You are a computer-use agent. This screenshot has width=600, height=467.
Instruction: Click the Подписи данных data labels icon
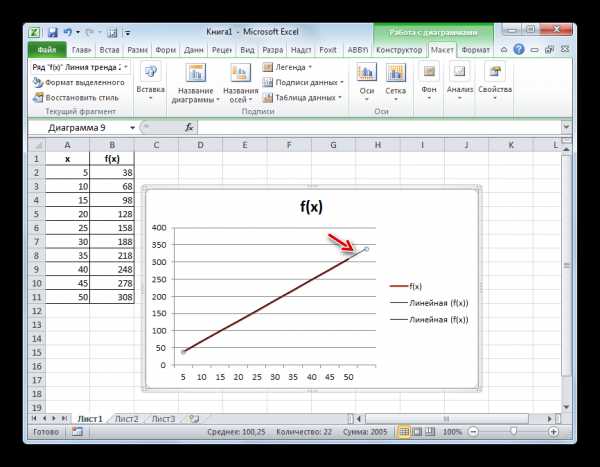pyautogui.click(x=267, y=82)
